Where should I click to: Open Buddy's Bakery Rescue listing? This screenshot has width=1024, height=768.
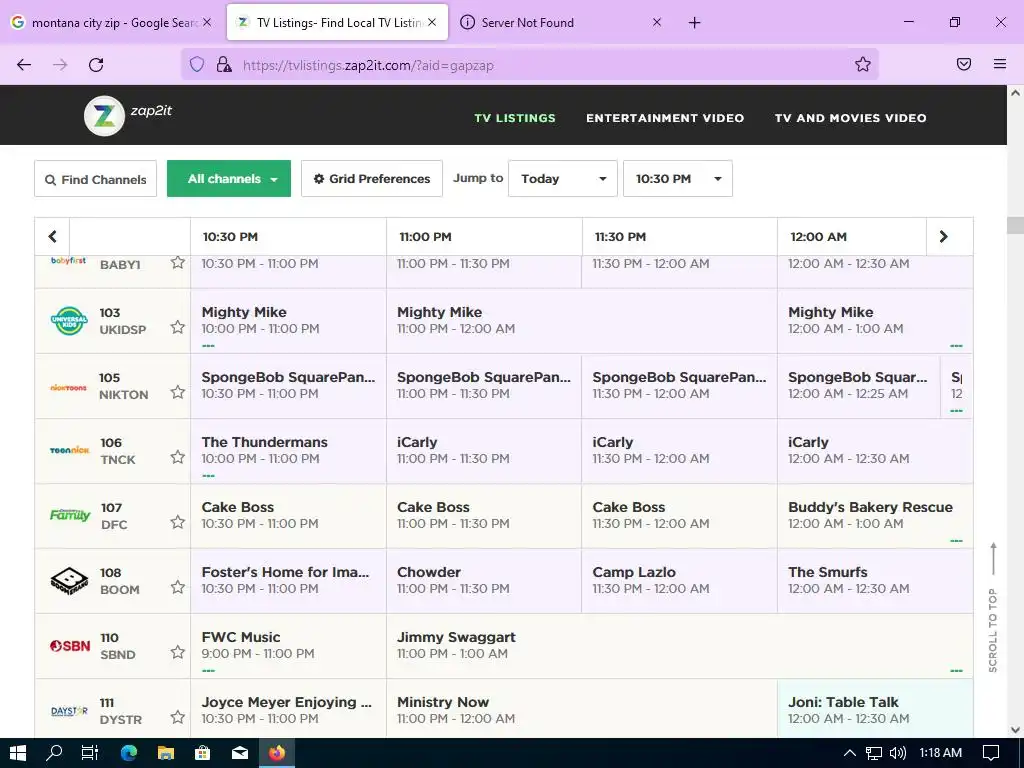point(874,515)
